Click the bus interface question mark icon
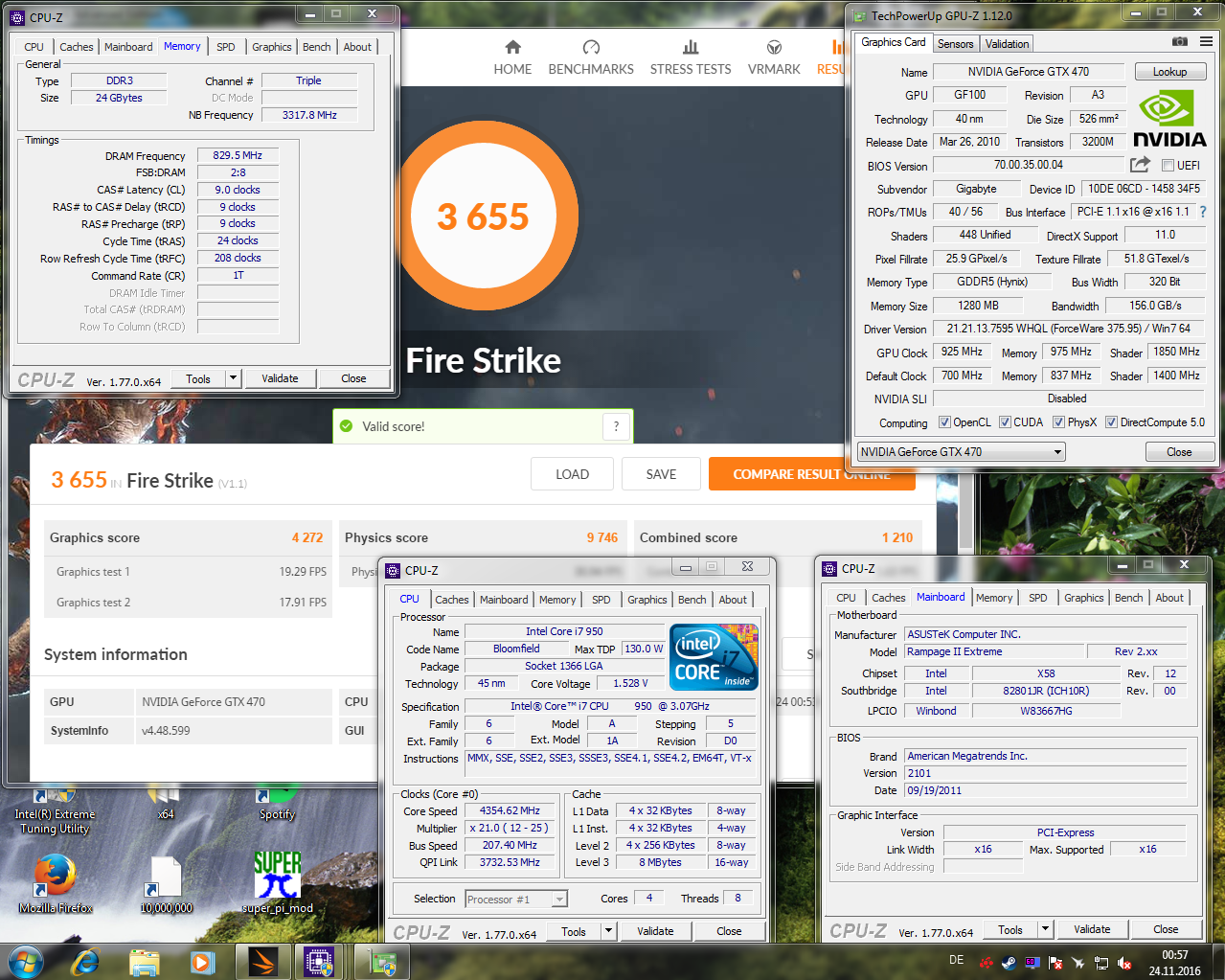The width and height of the screenshot is (1225, 980). click(x=1203, y=212)
